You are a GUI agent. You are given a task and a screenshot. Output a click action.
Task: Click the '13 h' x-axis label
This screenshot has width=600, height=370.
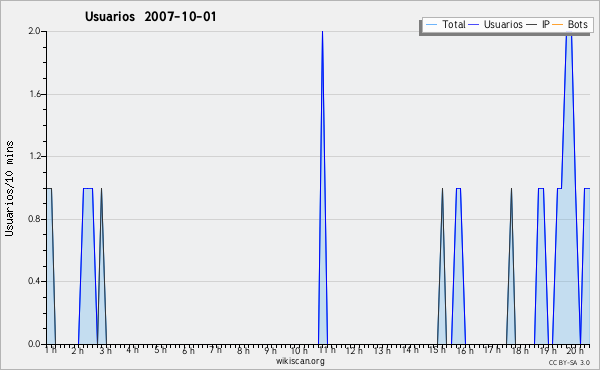(382, 350)
